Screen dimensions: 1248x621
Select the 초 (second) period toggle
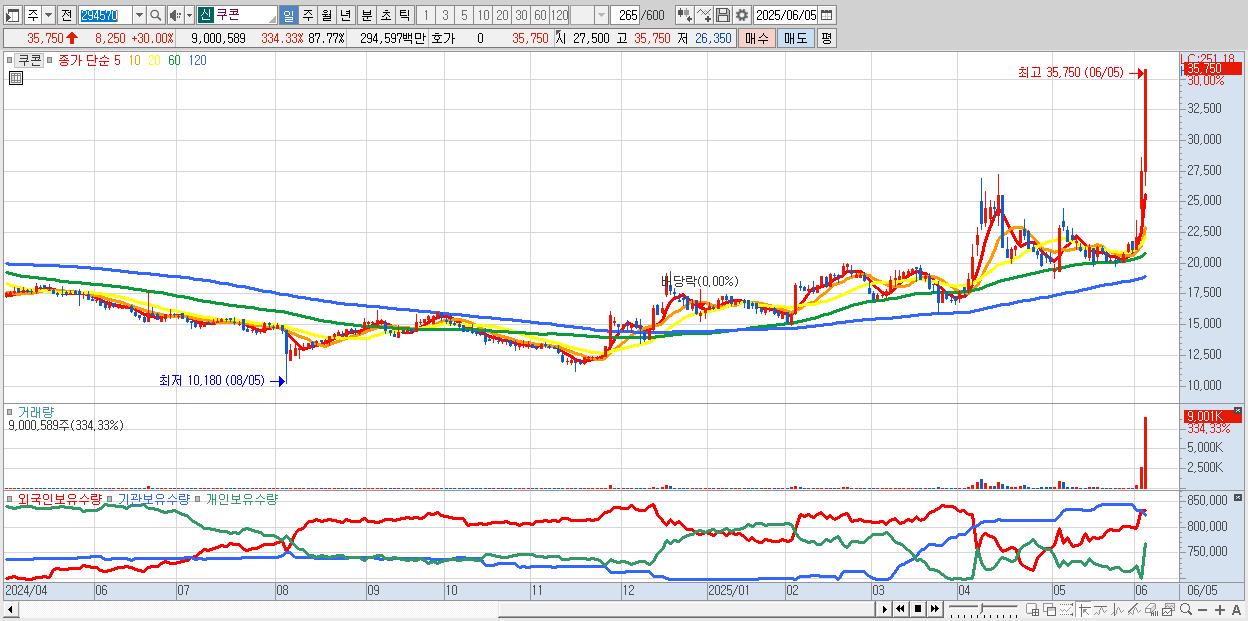[x=385, y=15]
